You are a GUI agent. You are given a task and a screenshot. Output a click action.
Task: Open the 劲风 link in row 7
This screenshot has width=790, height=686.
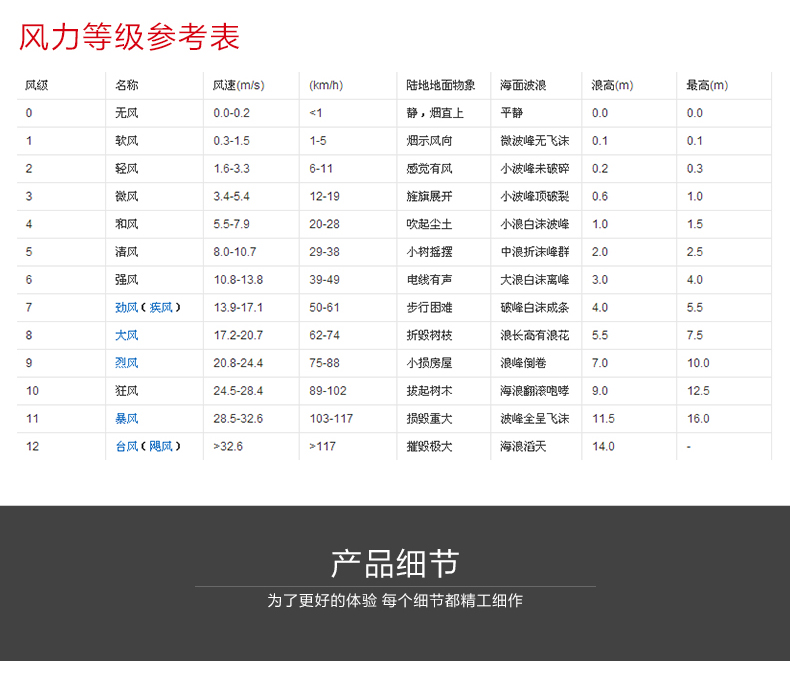(126, 307)
